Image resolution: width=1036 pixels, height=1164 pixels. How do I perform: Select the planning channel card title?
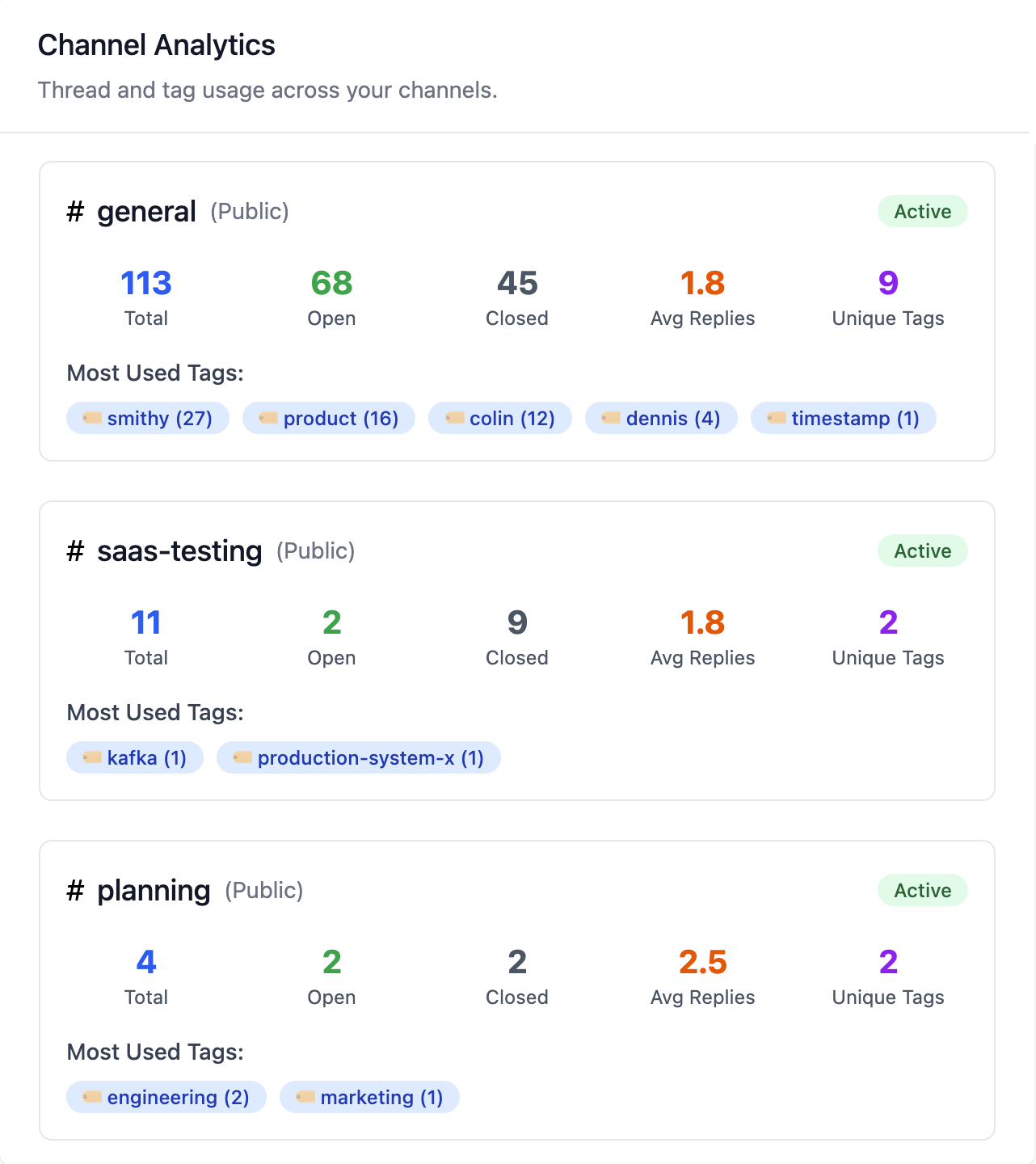click(x=154, y=890)
